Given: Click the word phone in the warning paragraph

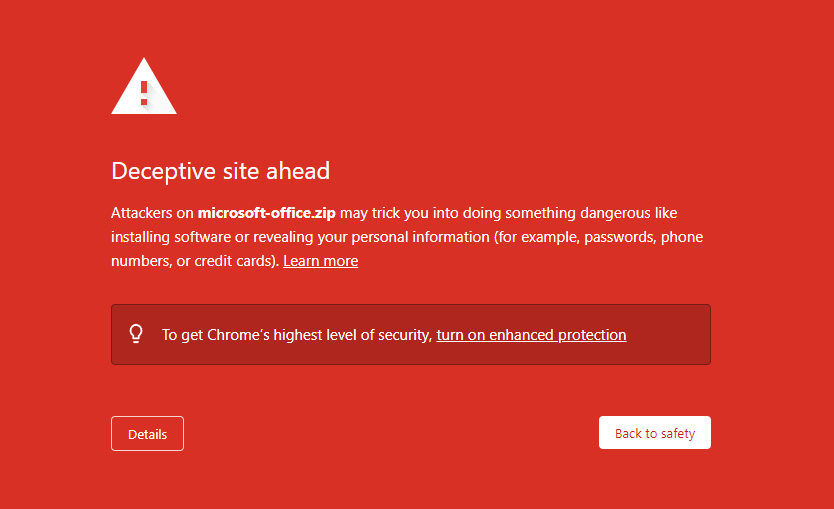Looking at the screenshot, I should 682,237.
